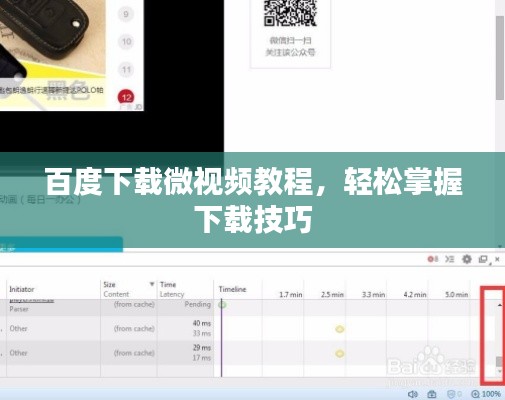The image size is (505, 400).
Task: Click '(from cache)' in Pending row
Action: pos(134,304)
